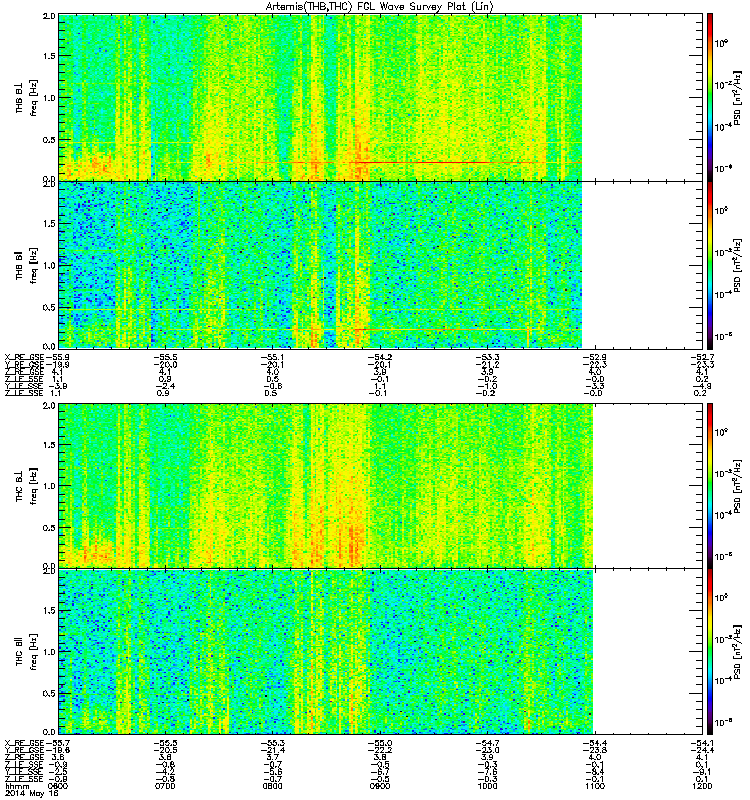Click the THC X_RE_GSE value -55.7

pos(58,743)
